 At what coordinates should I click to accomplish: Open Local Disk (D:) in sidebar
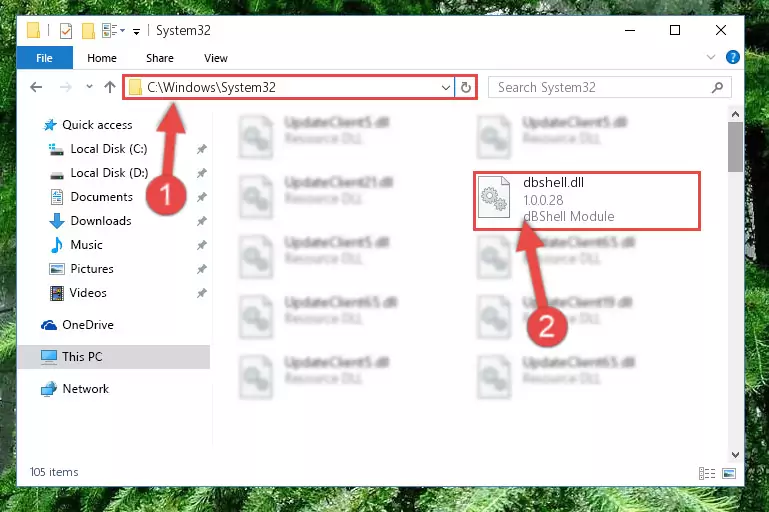pos(109,173)
